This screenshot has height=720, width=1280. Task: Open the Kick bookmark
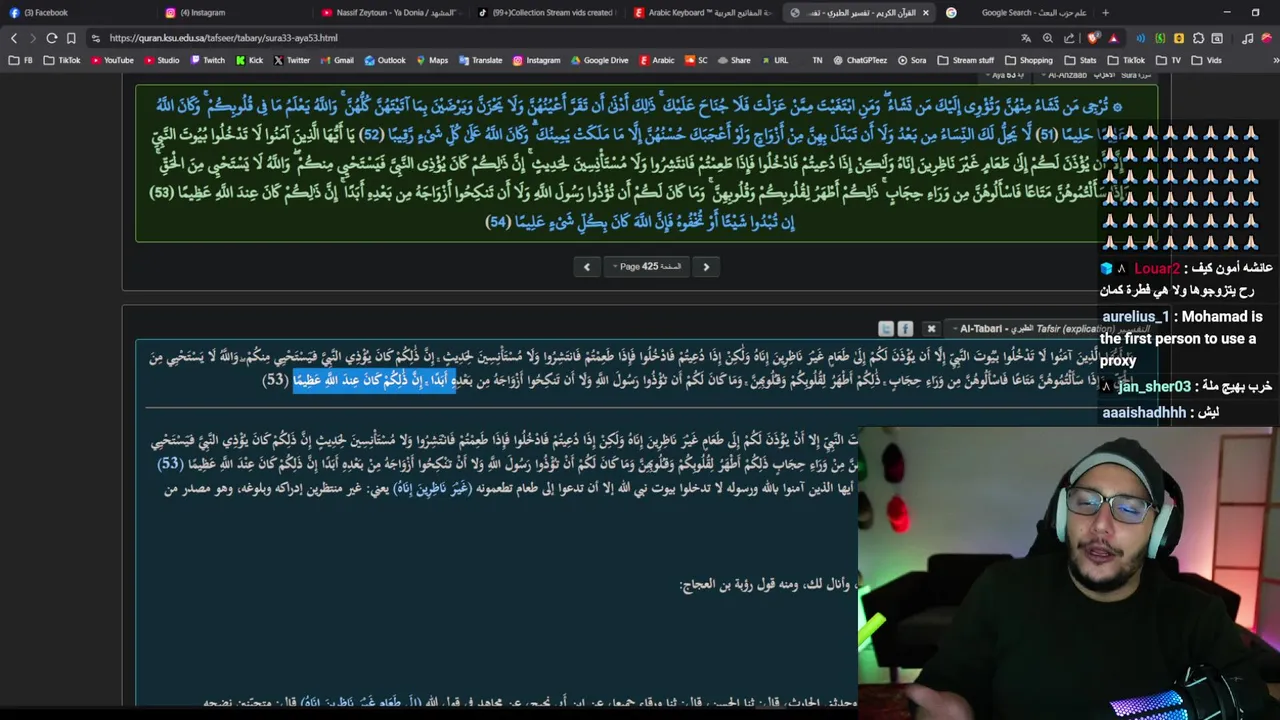pos(249,60)
